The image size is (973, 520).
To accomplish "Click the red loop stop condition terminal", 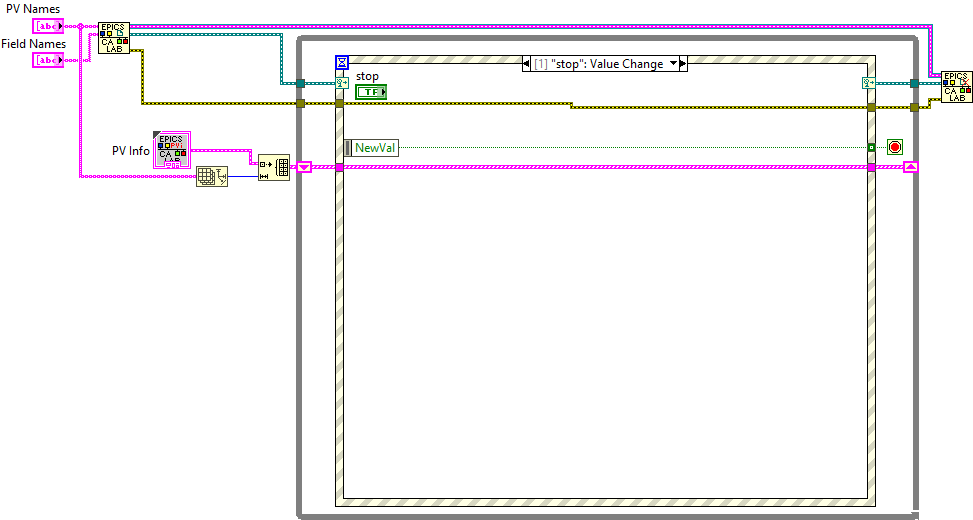I will [x=894, y=147].
